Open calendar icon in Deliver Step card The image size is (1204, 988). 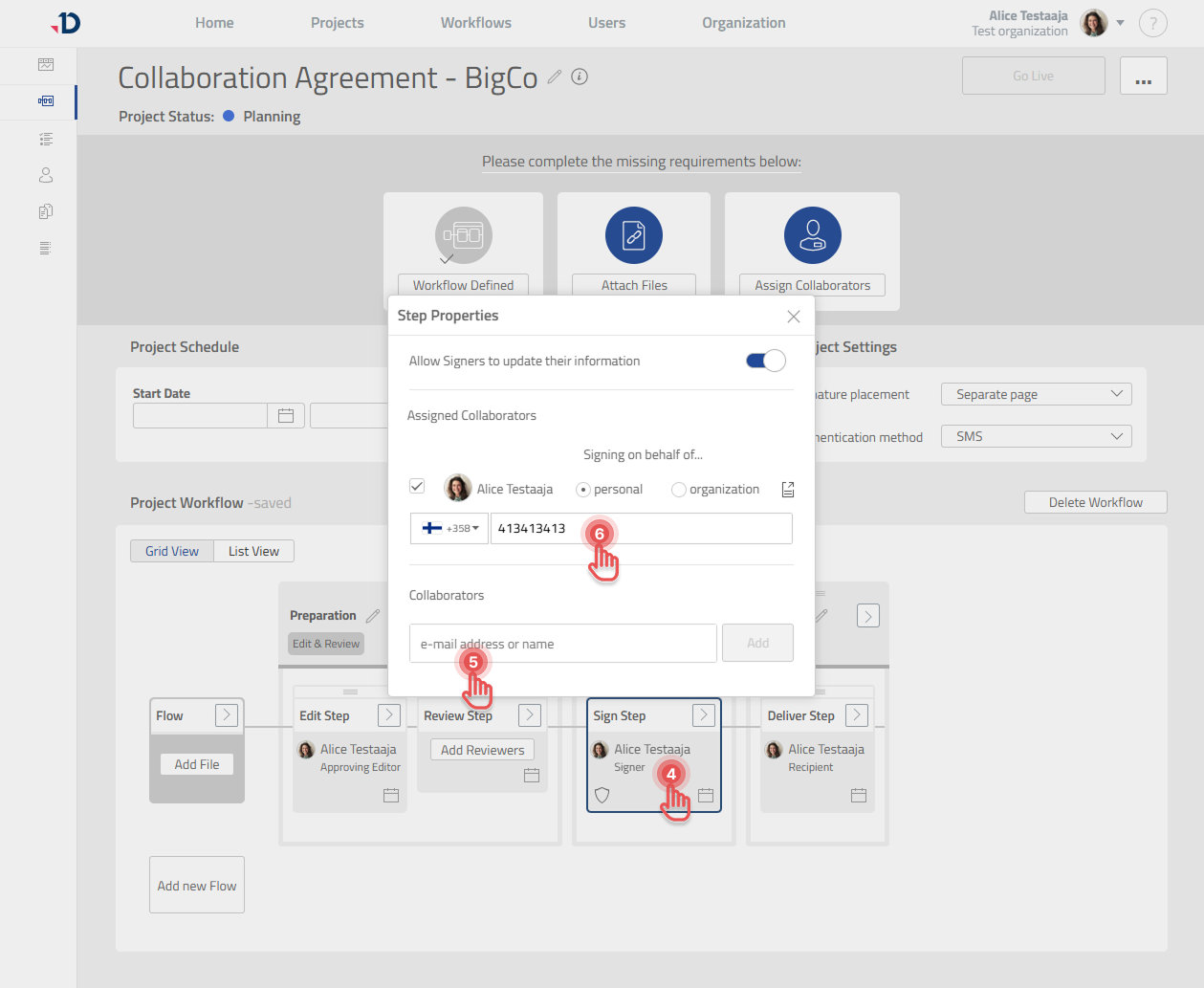pyautogui.click(x=858, y=795)
